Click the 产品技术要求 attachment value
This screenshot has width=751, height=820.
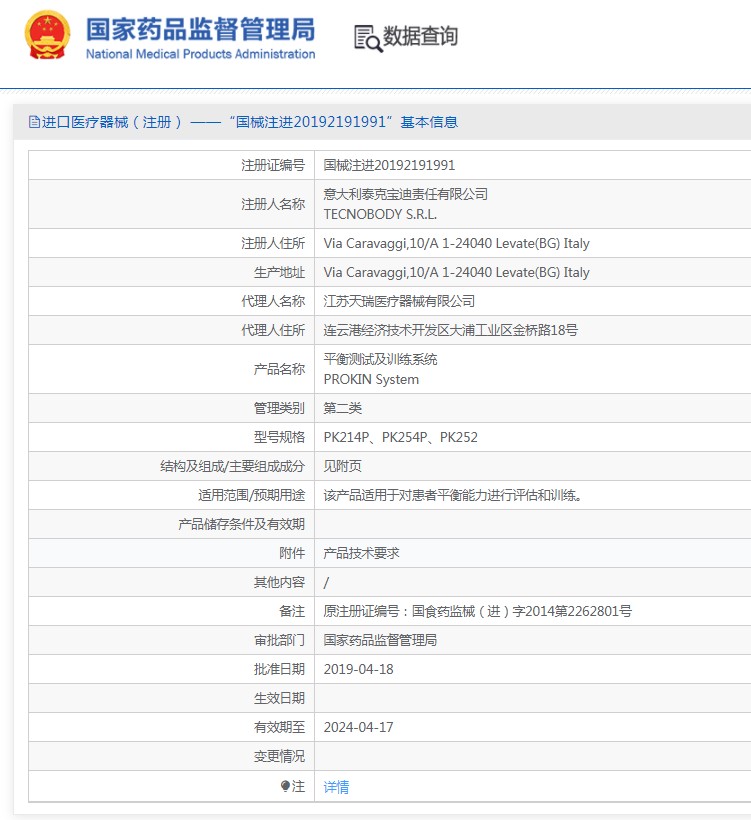click(x=361, y=553)
